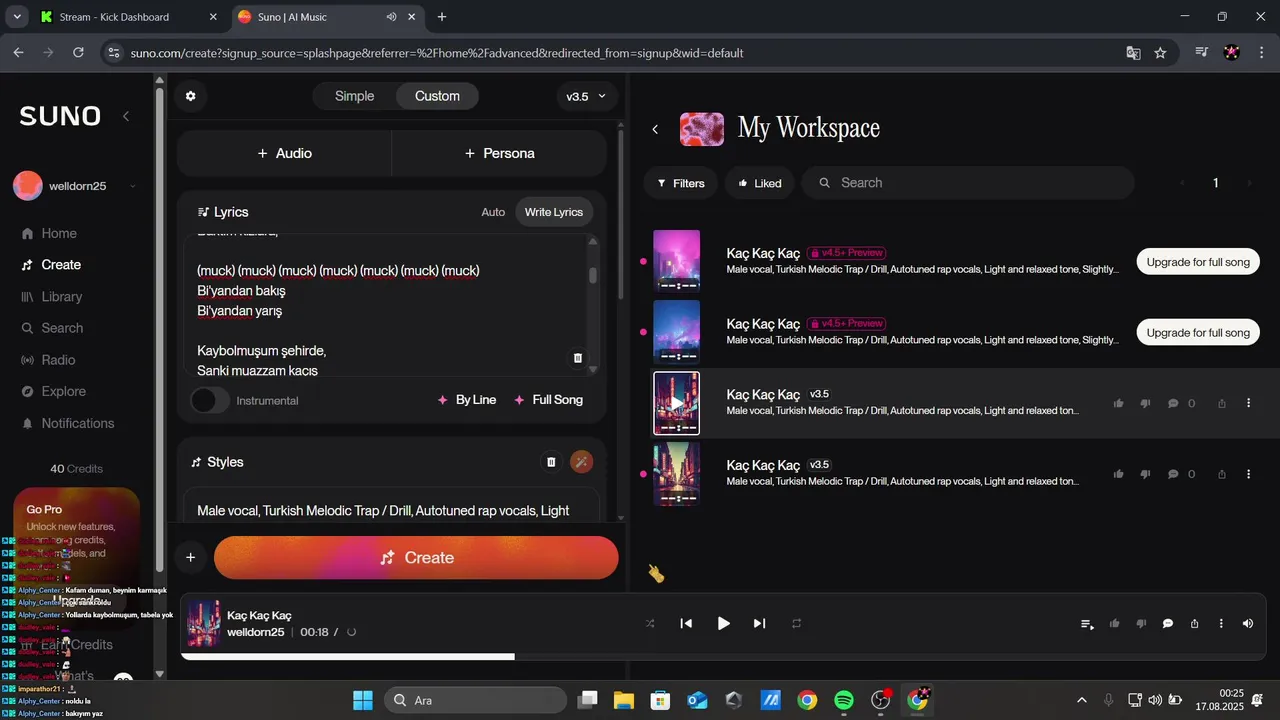
Task: Open Library from the sidebar
Action: [61, 296]
